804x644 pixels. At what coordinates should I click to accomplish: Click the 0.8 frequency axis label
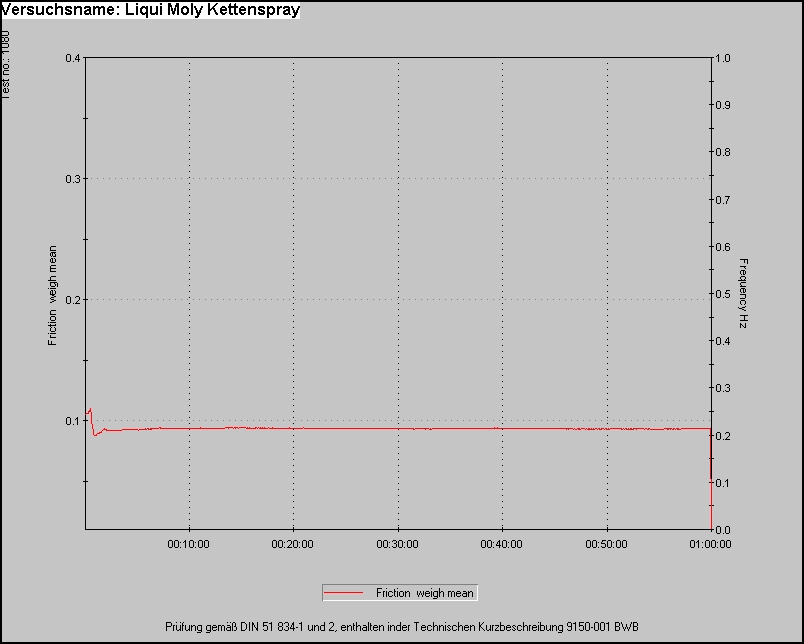click(723, 152)
